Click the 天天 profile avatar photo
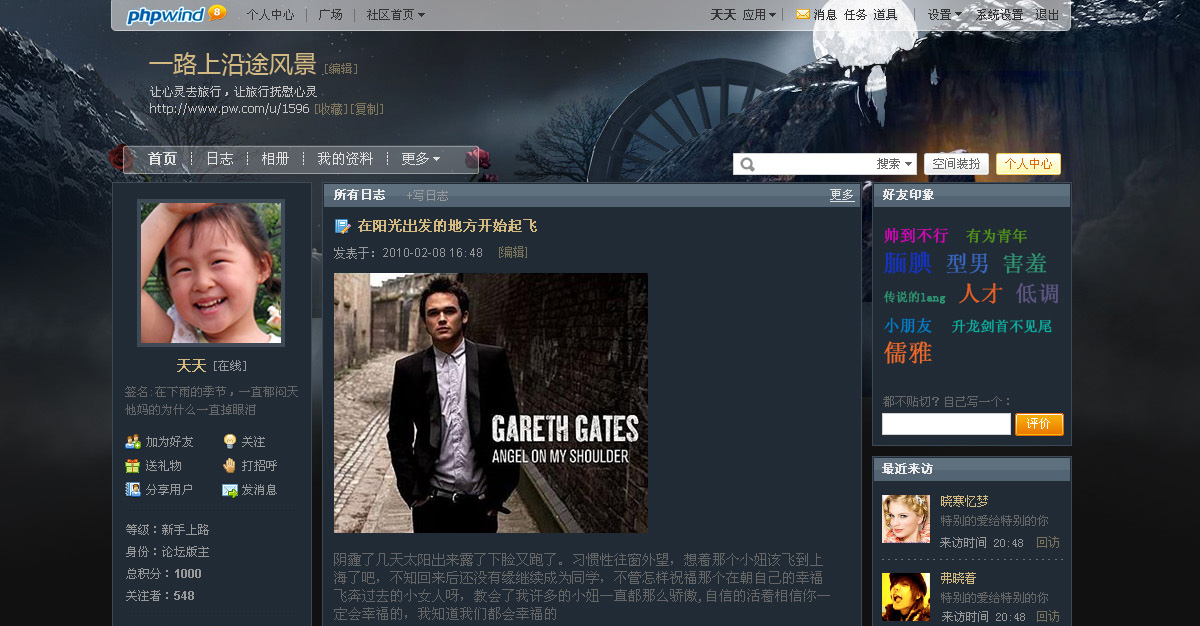The image size is (1200, 626). pos(211,273)
